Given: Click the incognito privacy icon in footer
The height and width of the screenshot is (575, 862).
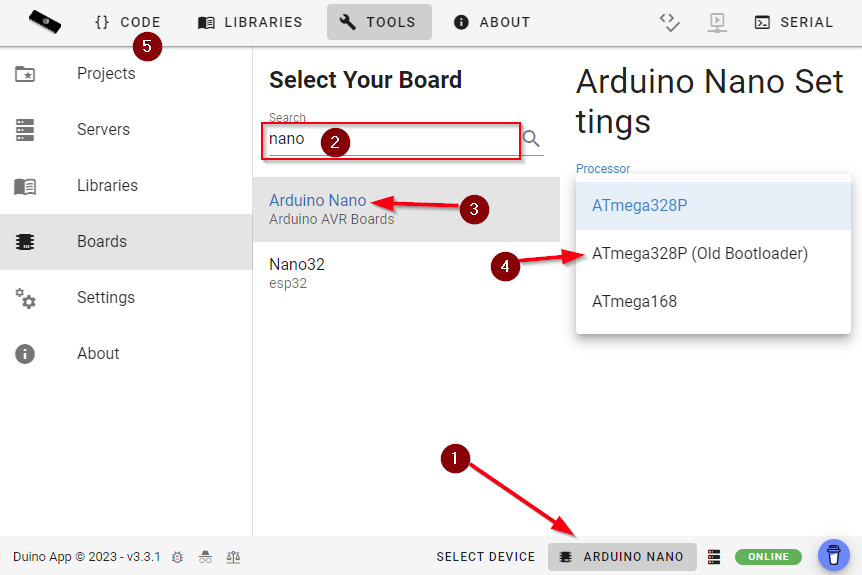Looking at the screenshot, I should coord(205,557).
